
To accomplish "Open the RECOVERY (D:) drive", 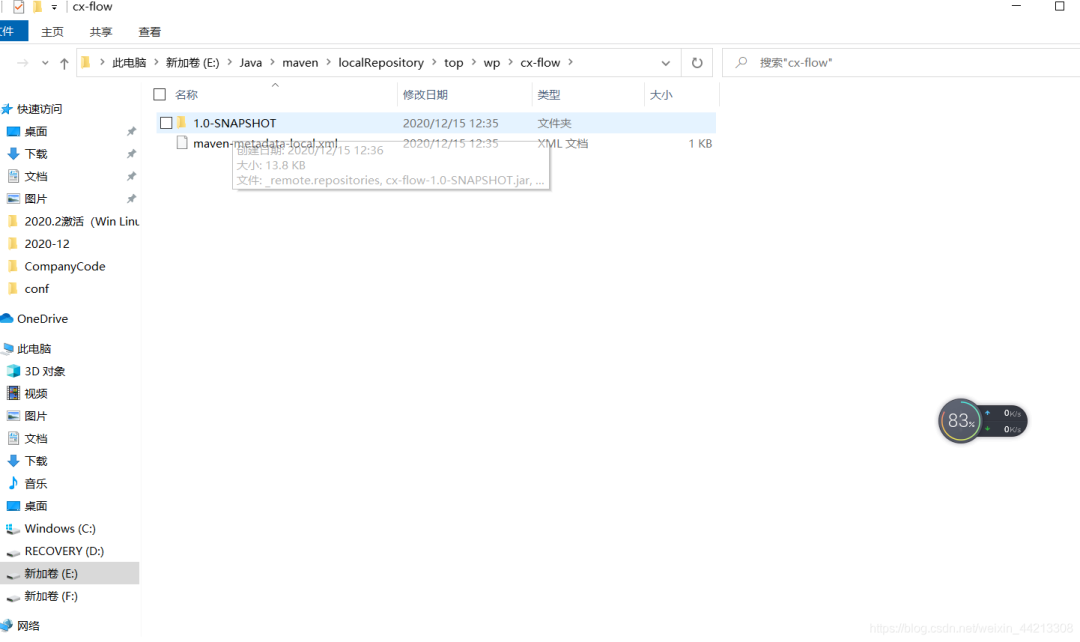I will 63,551.
